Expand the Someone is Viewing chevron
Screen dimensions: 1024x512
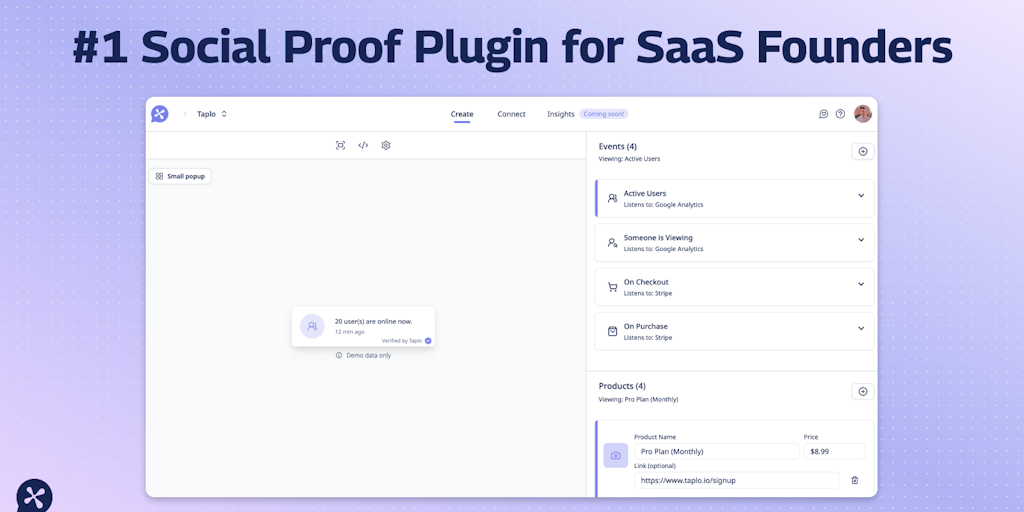tap(861, 240)
